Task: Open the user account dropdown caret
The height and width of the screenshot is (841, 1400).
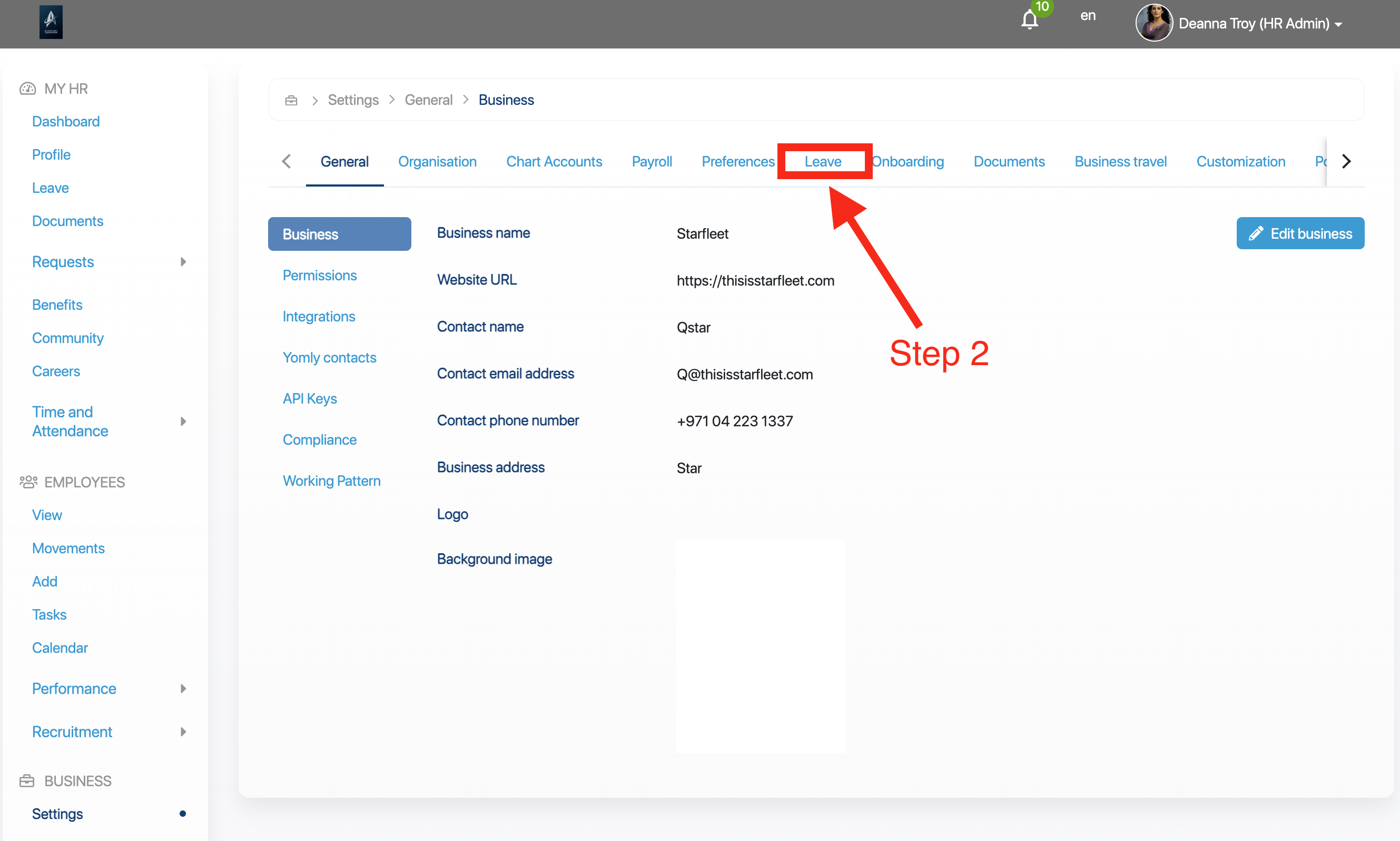Action: click(x=1339, y=24)
